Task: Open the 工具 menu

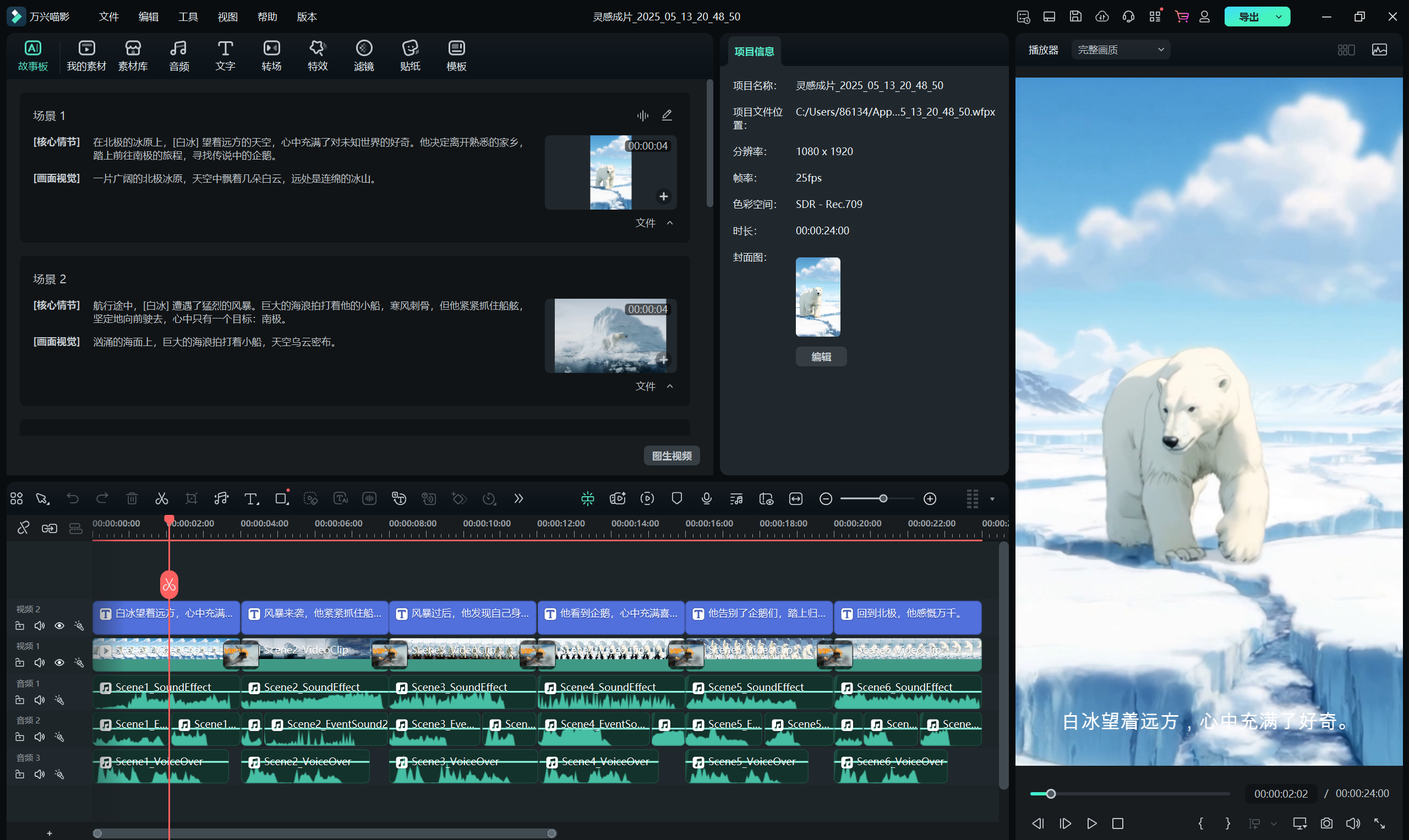Action: (188, 17)
